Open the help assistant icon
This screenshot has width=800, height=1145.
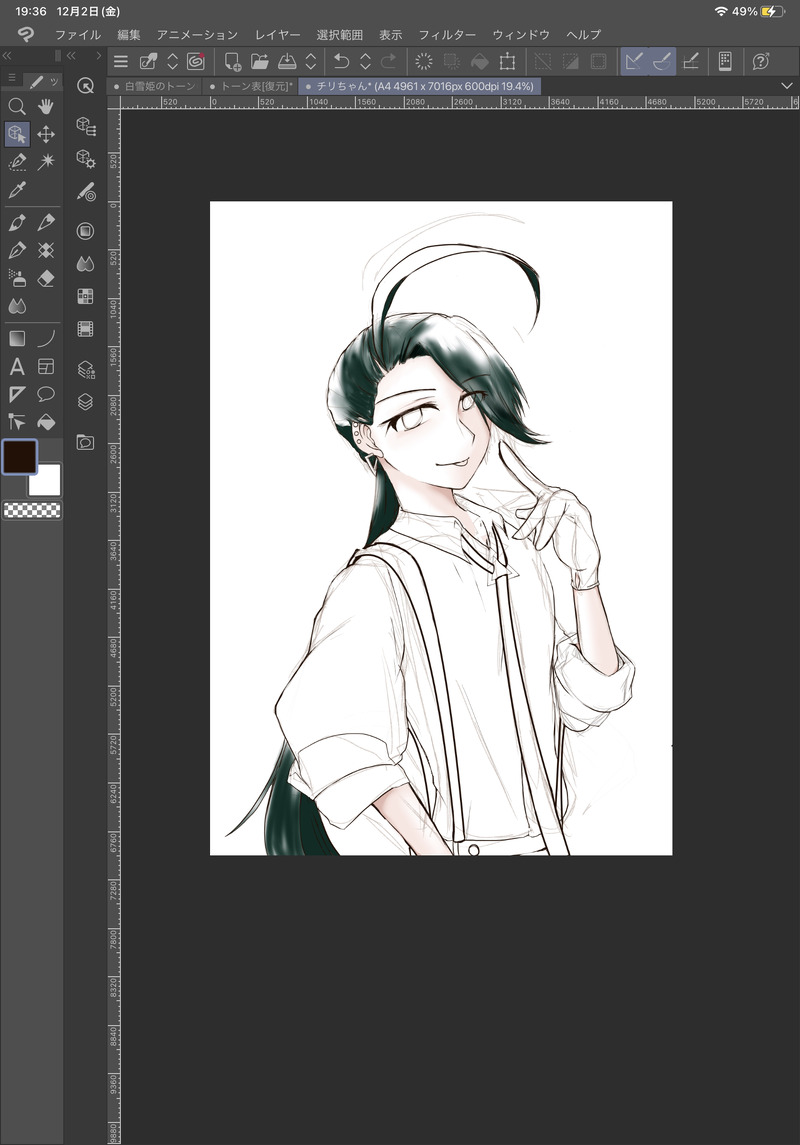coord(761,61)
